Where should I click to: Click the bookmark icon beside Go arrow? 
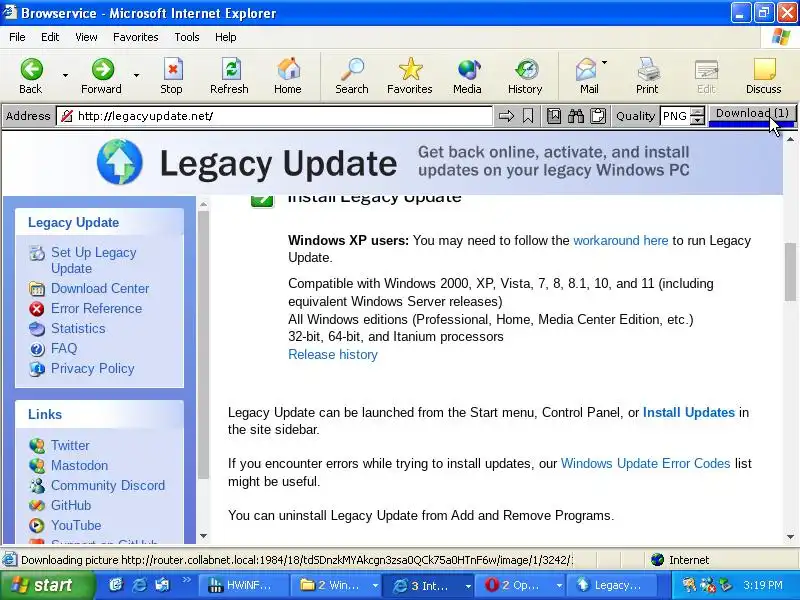coord(528,116)
